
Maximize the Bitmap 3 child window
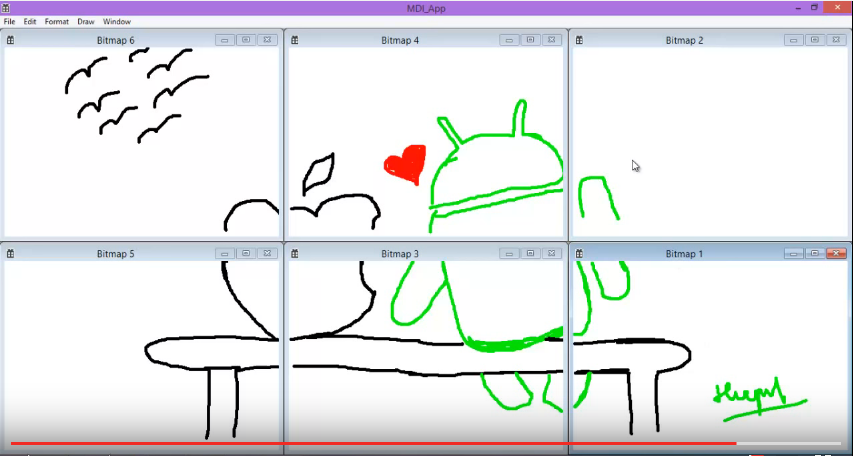click(530, 253)
